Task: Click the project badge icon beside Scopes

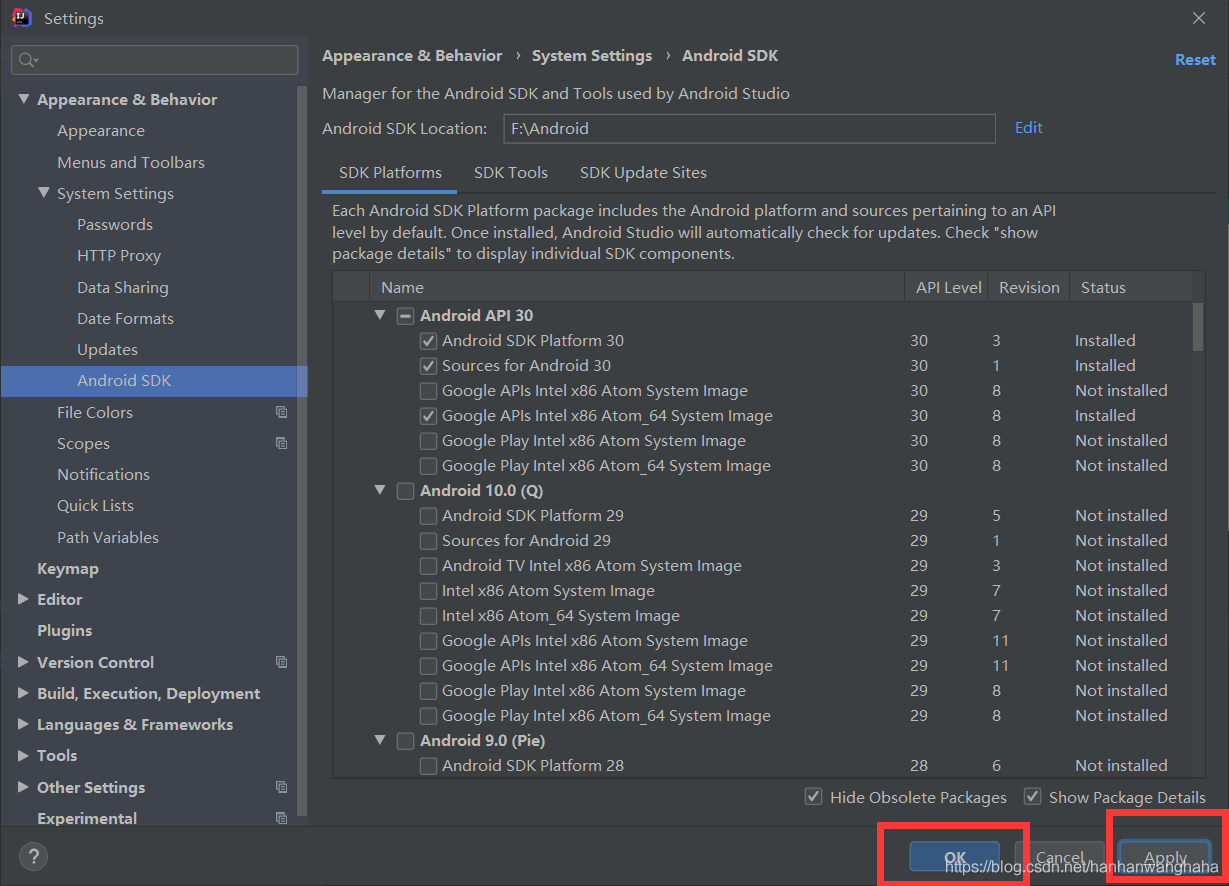Action: (x=281, y=443)
